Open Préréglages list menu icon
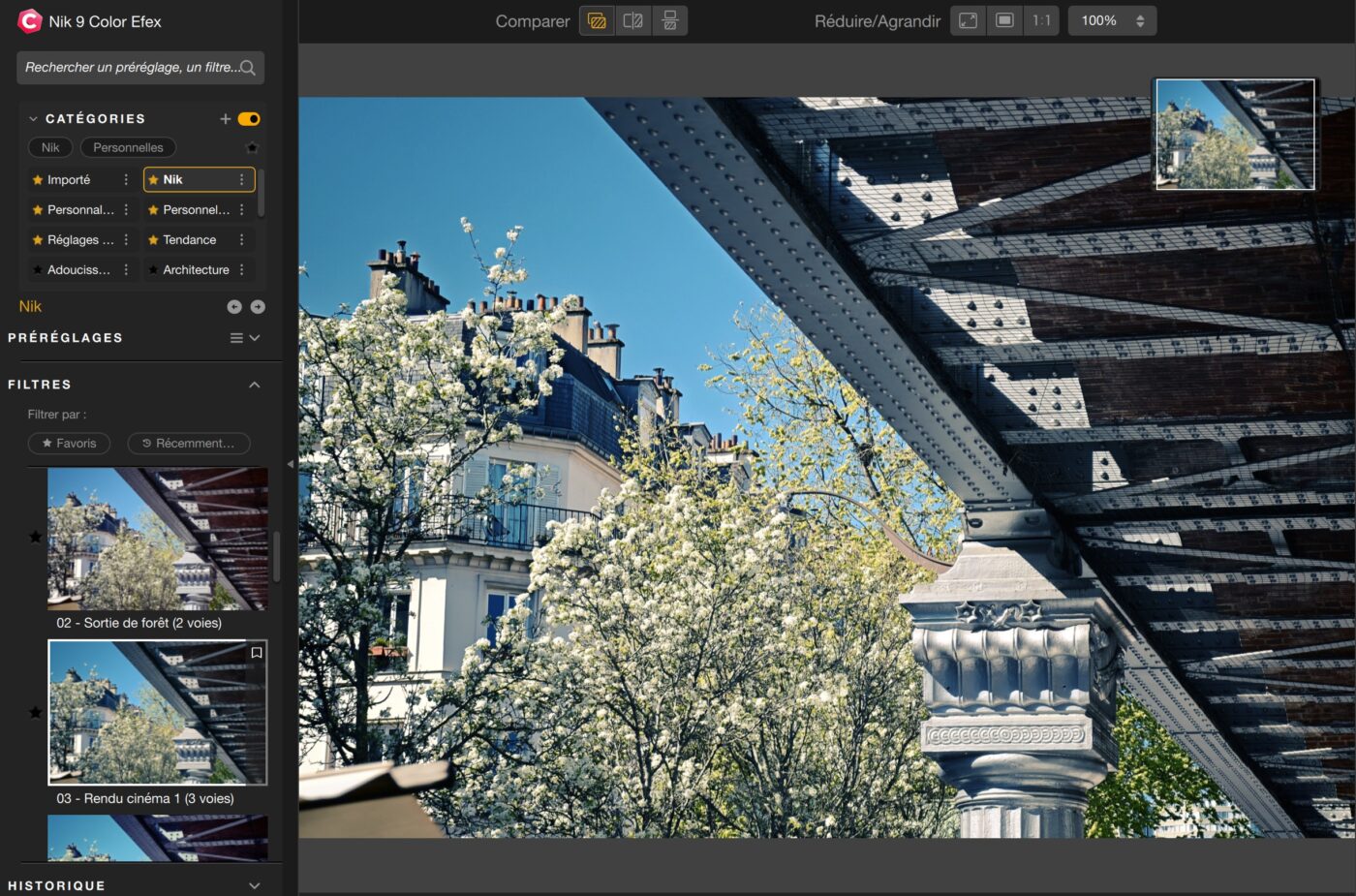This screenshot has width=1356, height=896. tap(236, 338)
